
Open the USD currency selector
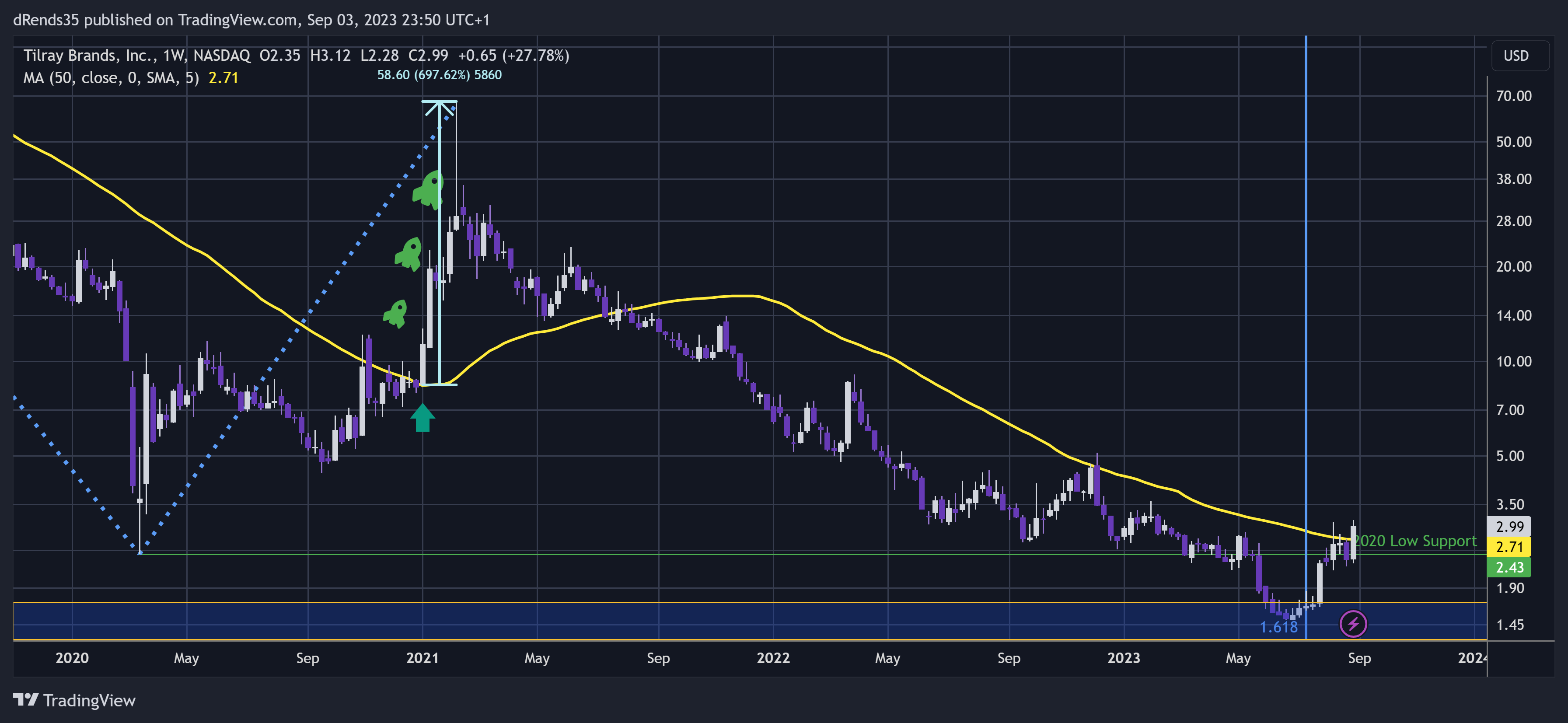coord(1520,56)
